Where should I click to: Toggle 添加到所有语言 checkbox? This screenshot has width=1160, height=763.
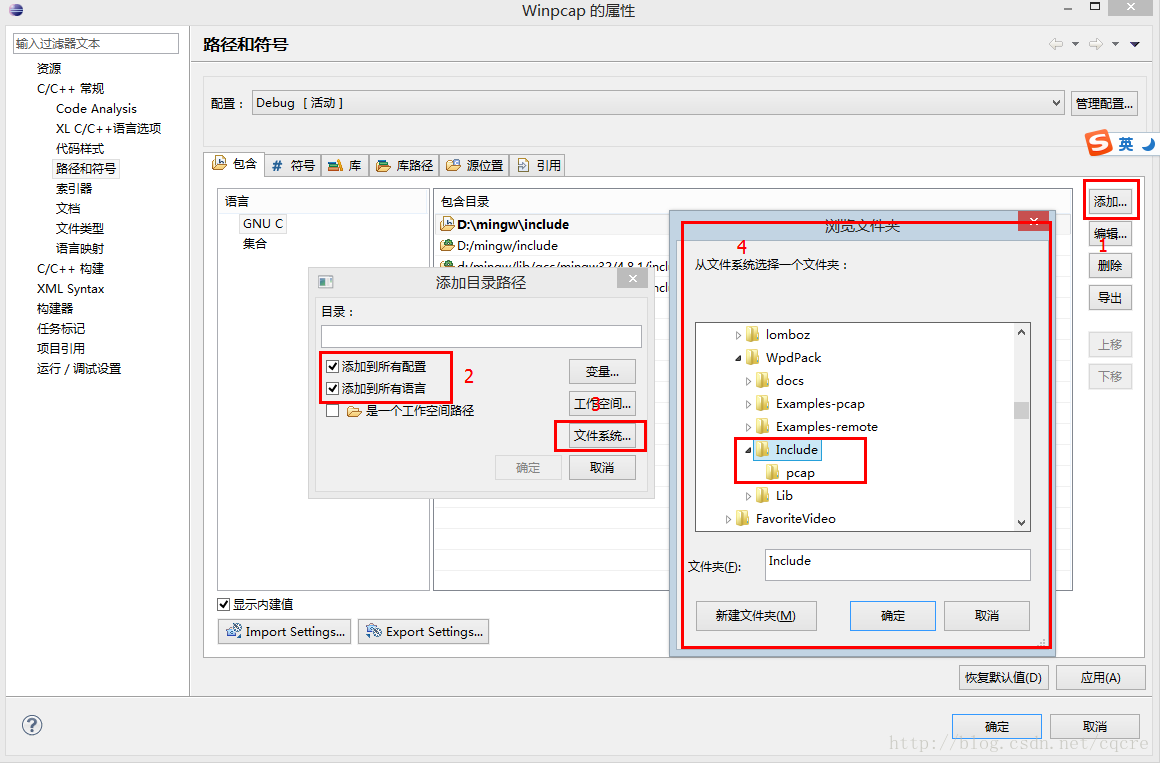332,388
